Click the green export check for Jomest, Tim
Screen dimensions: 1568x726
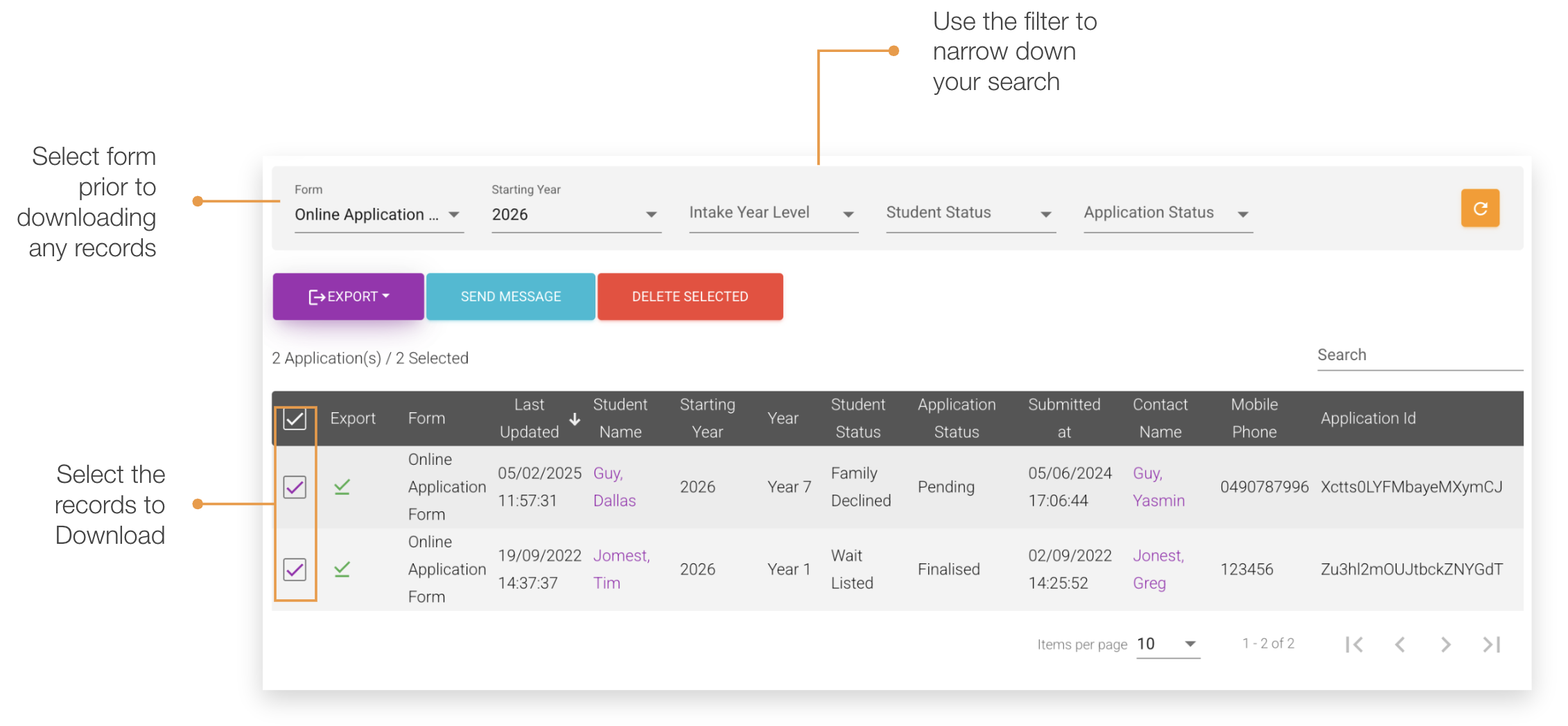(x=341, y=569)
